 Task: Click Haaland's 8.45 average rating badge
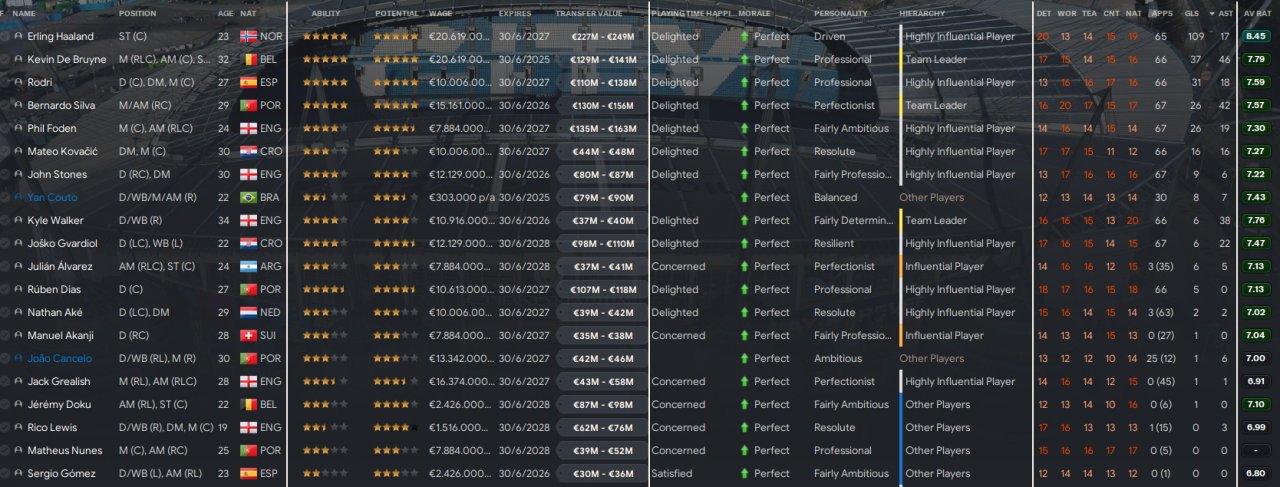point(1257,36)
